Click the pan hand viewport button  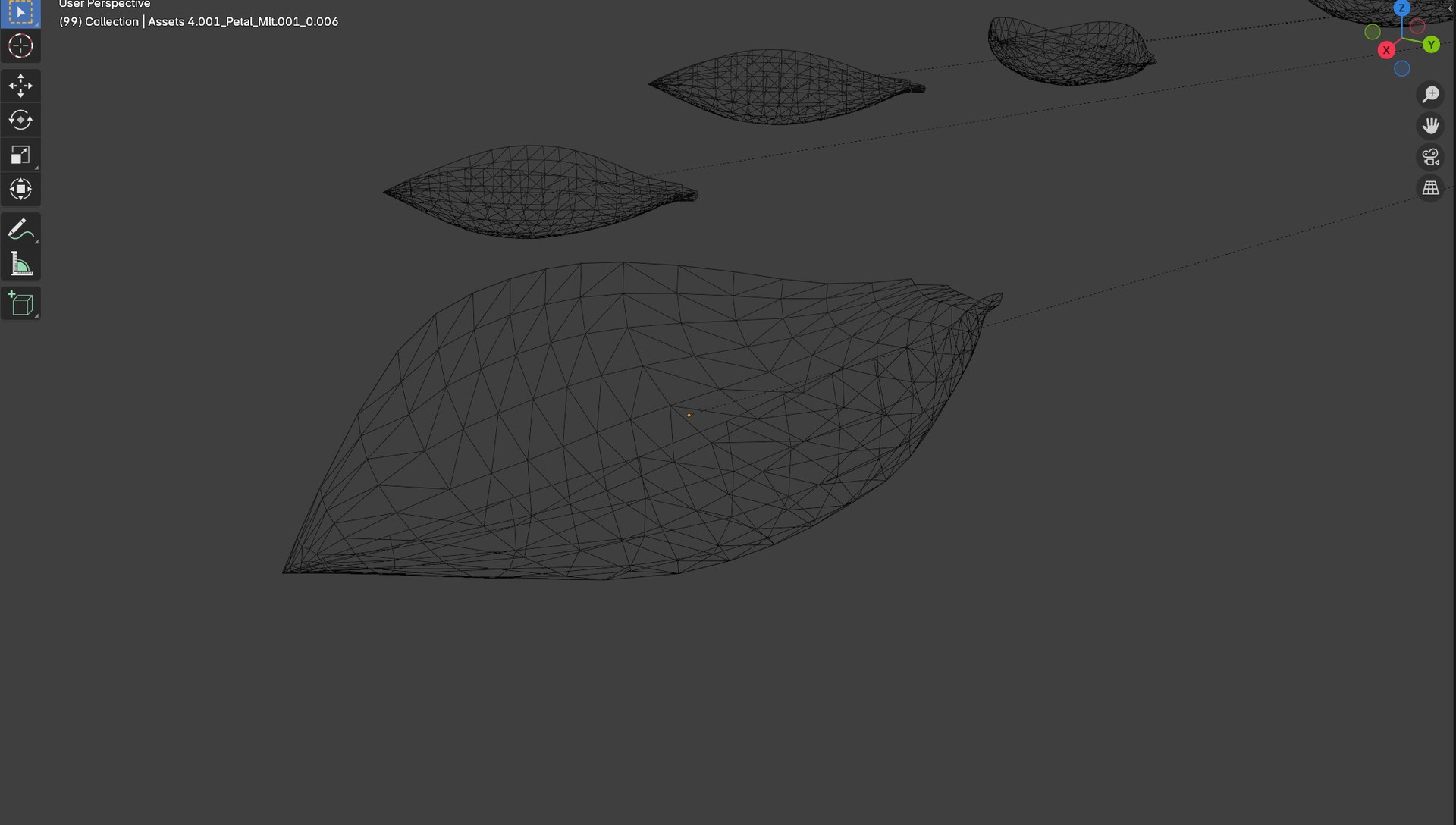click(1430, 125)
